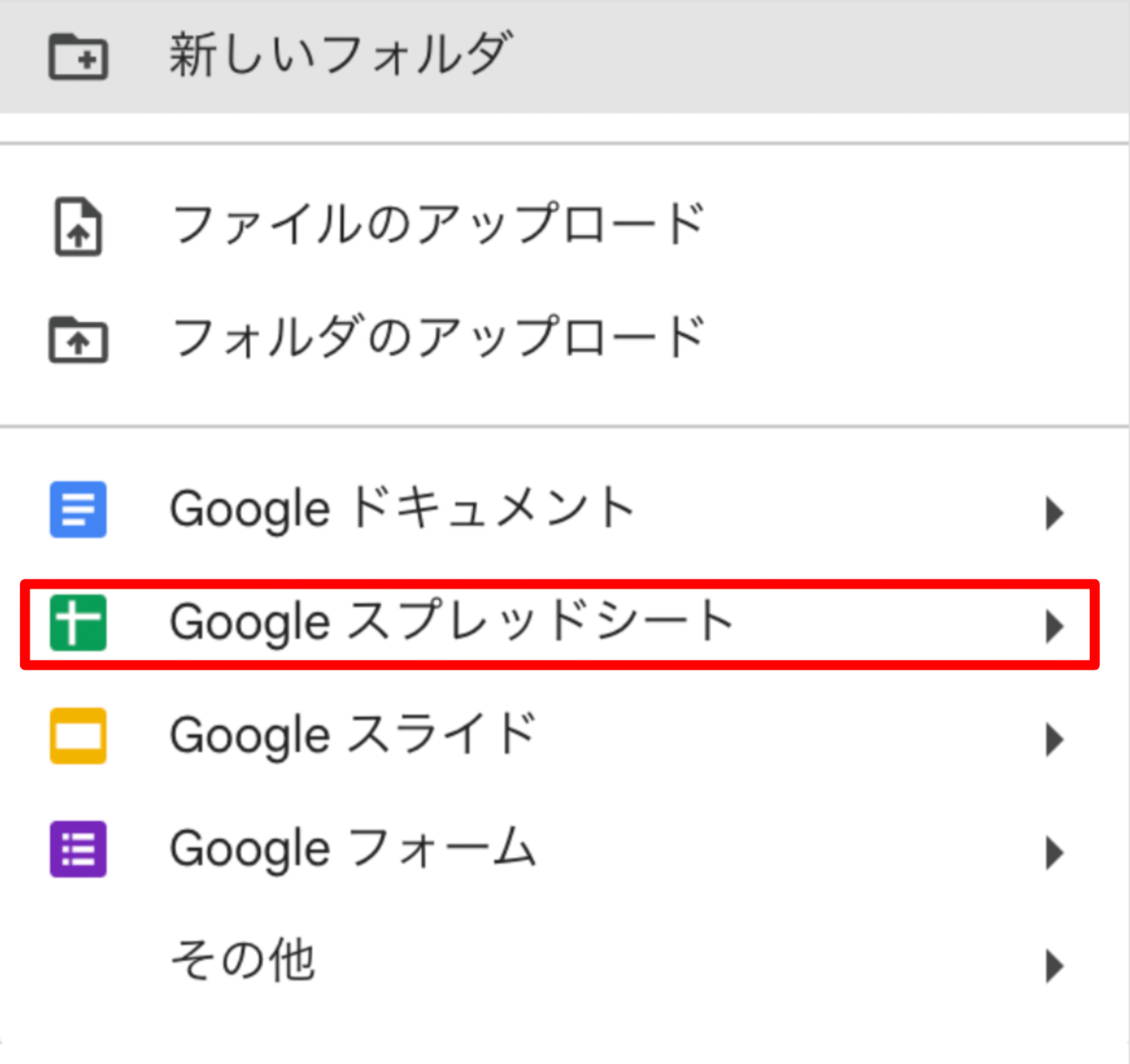Viewport: 1130px width, 1064px height.
Task: Choose ファイルのアップロード from the menu
Action: 438,224
